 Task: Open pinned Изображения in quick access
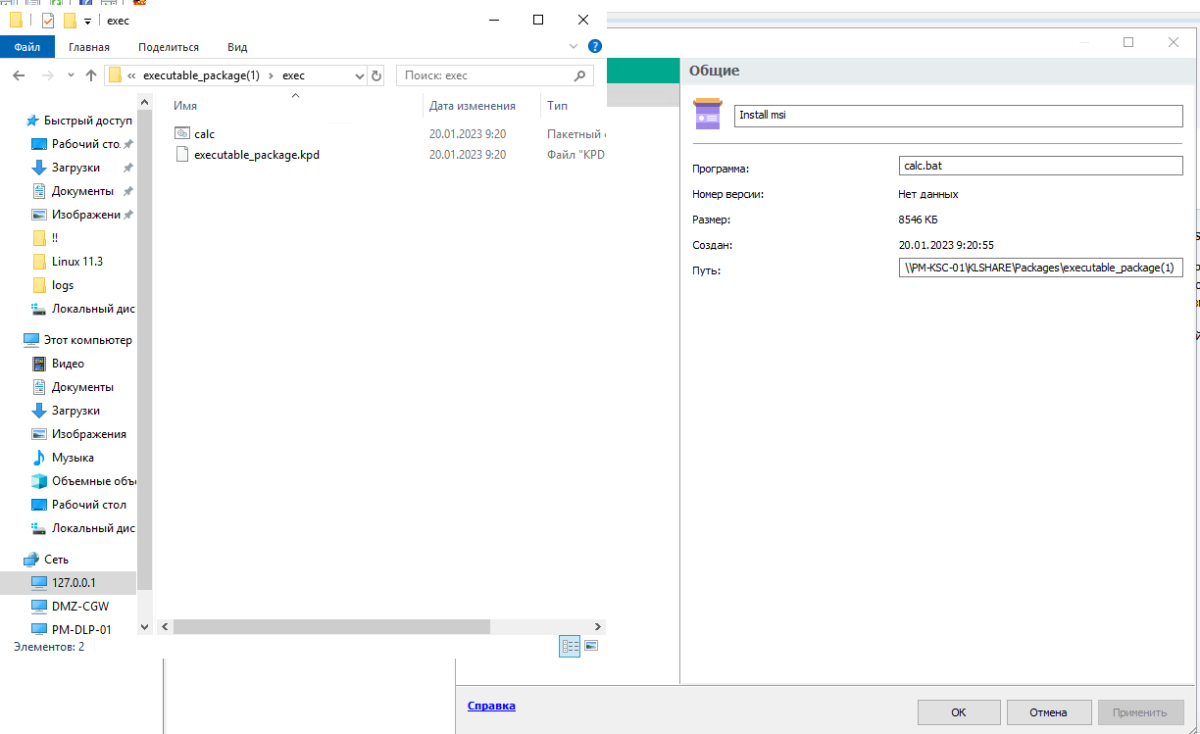85,215
